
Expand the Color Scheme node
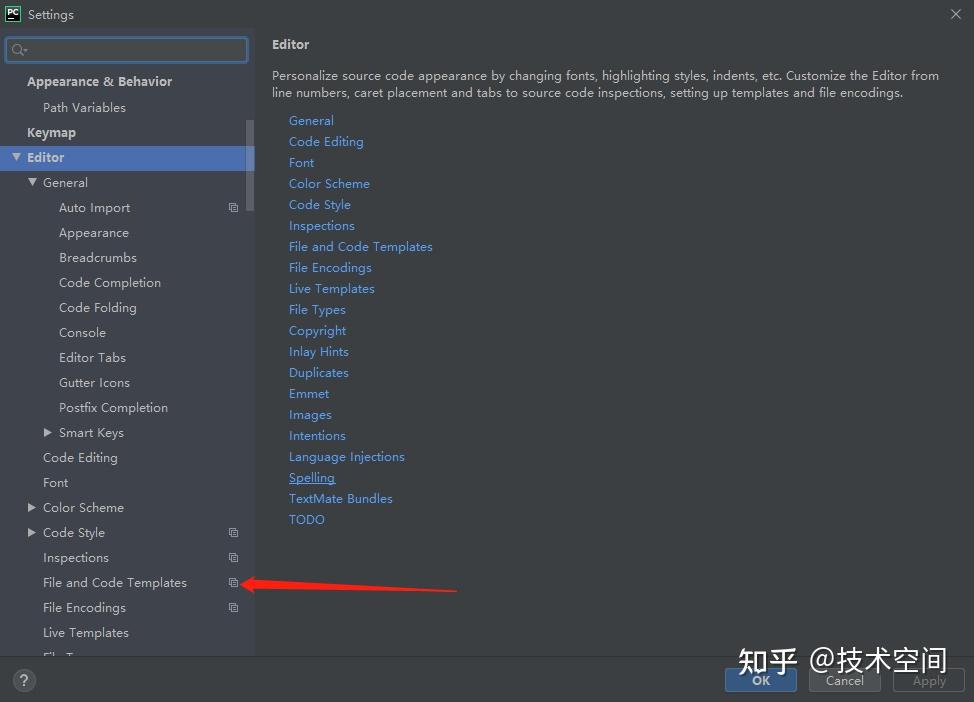[32, 508]
